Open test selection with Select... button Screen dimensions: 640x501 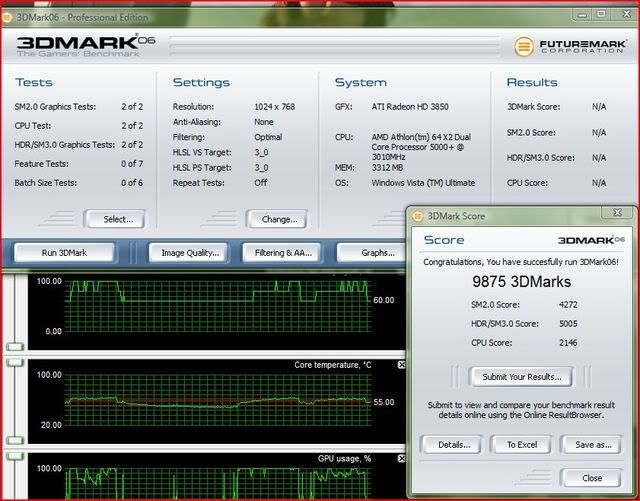click(116, 219)
